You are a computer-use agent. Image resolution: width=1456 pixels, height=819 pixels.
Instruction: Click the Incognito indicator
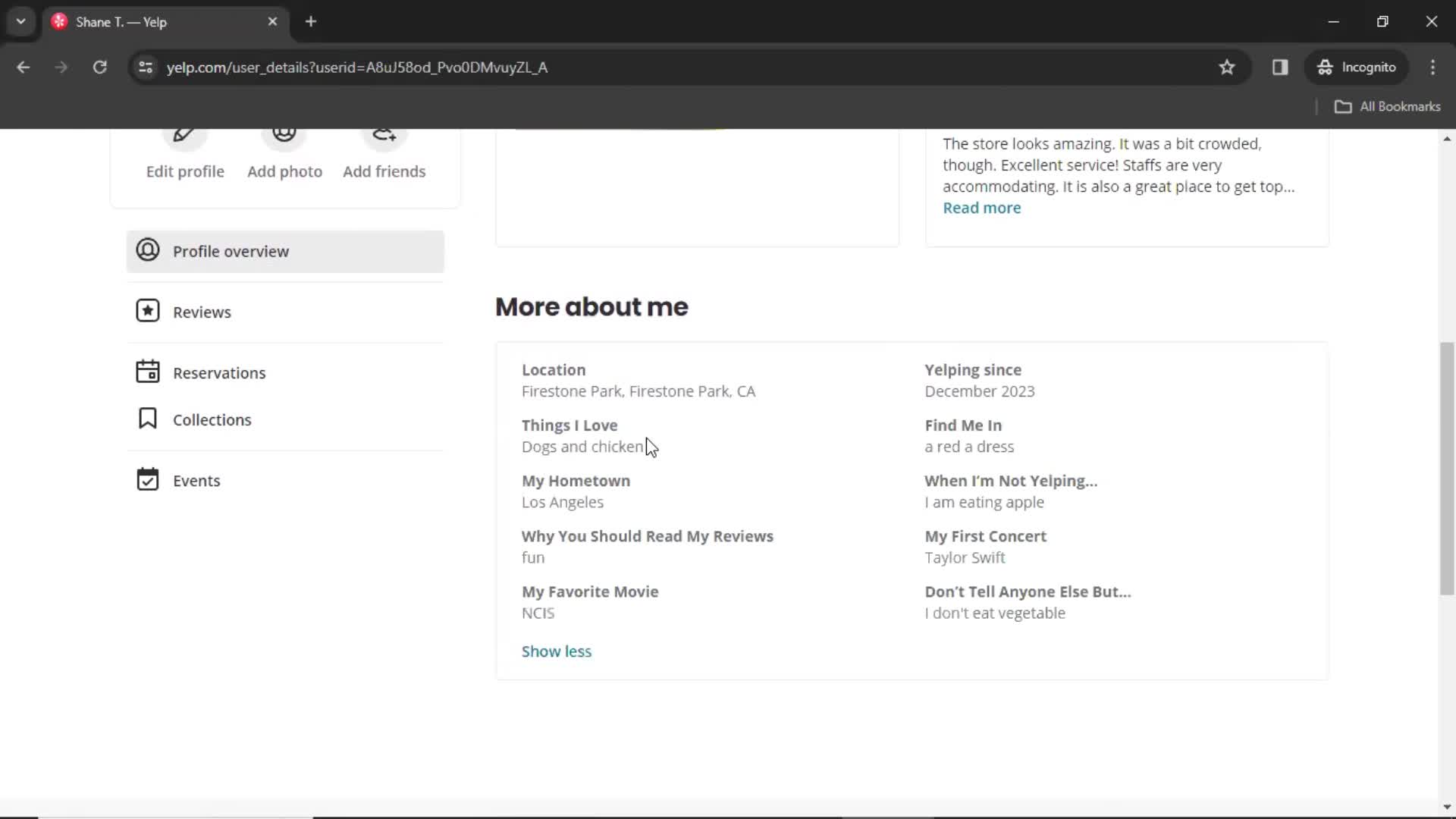1357,67
